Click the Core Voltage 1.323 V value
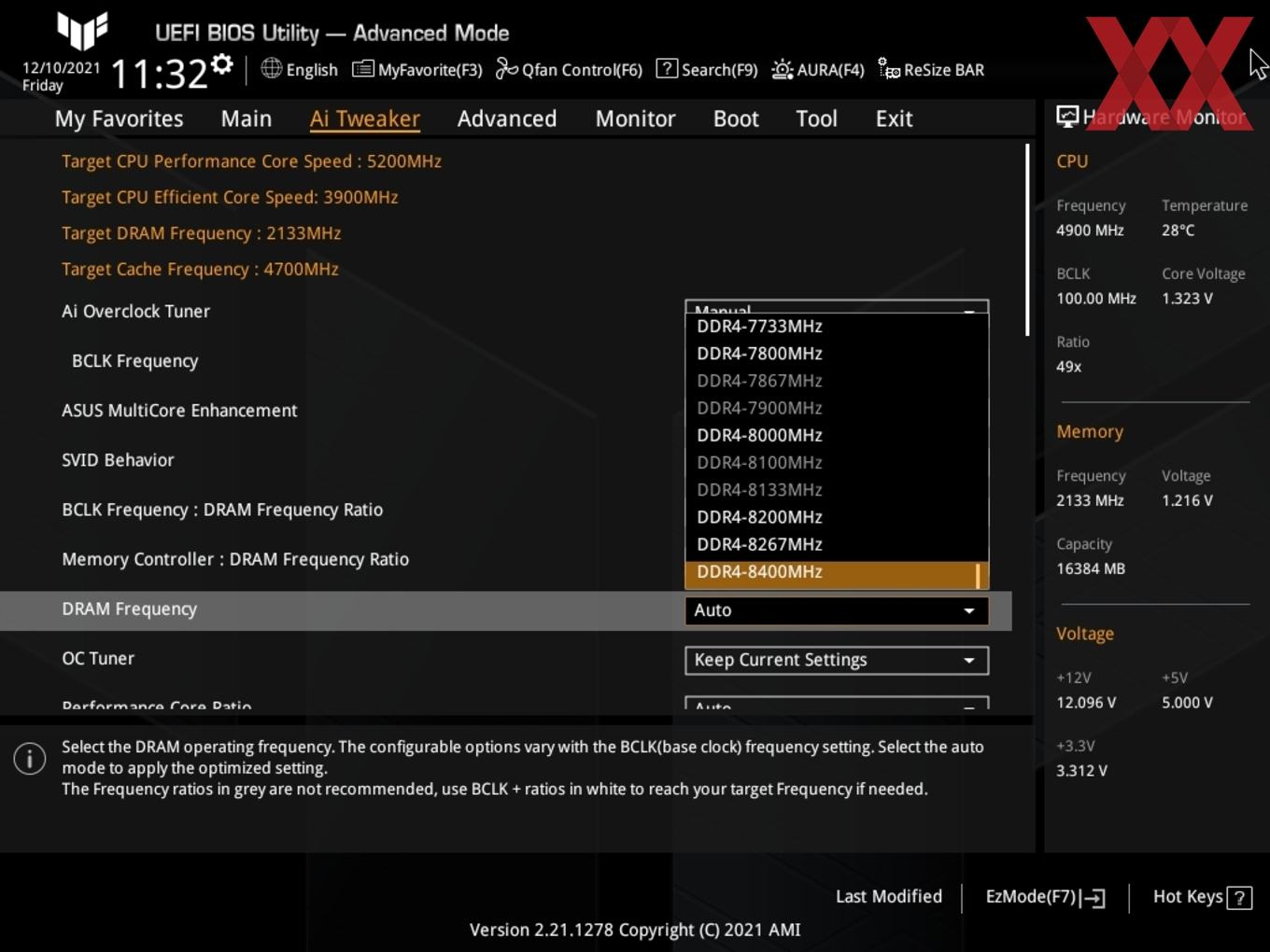Image resolution: width=1270 pixels, height=952 pixels. [x=1187, y=299]
